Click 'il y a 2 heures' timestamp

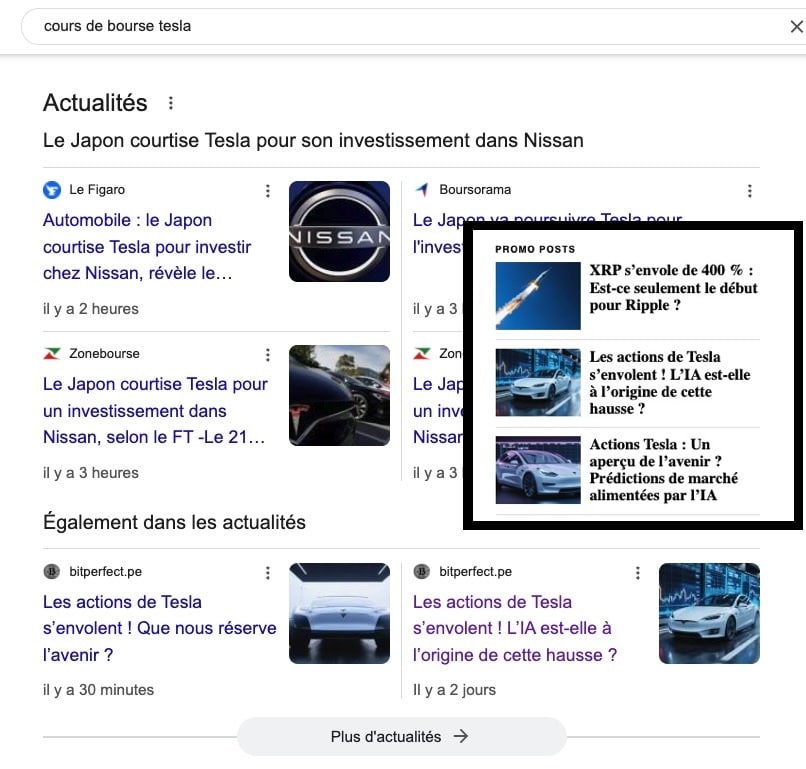tap(91, 309)
